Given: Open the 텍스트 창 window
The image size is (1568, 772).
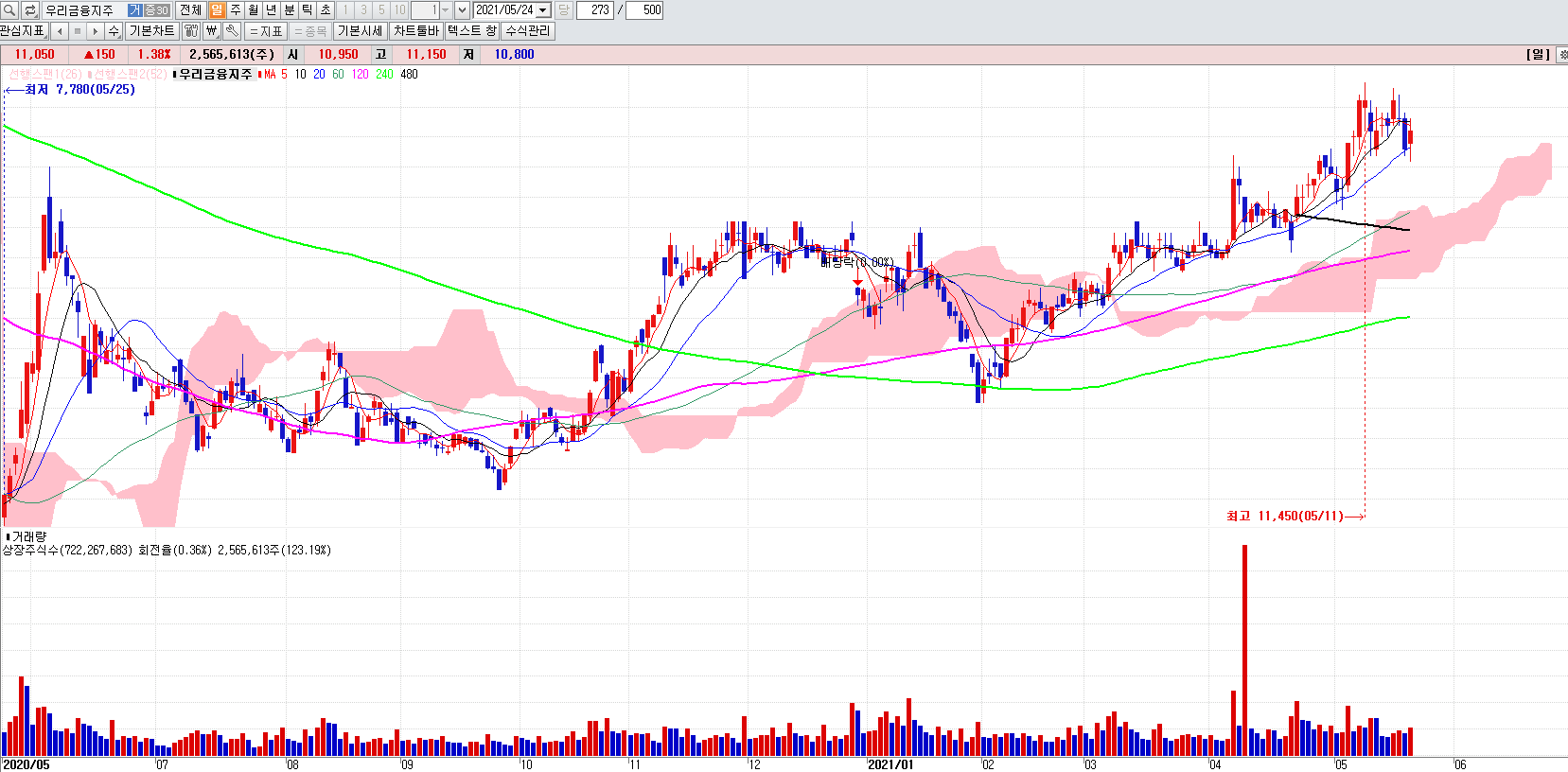Looking at the screenshot, I should (472, 30).
